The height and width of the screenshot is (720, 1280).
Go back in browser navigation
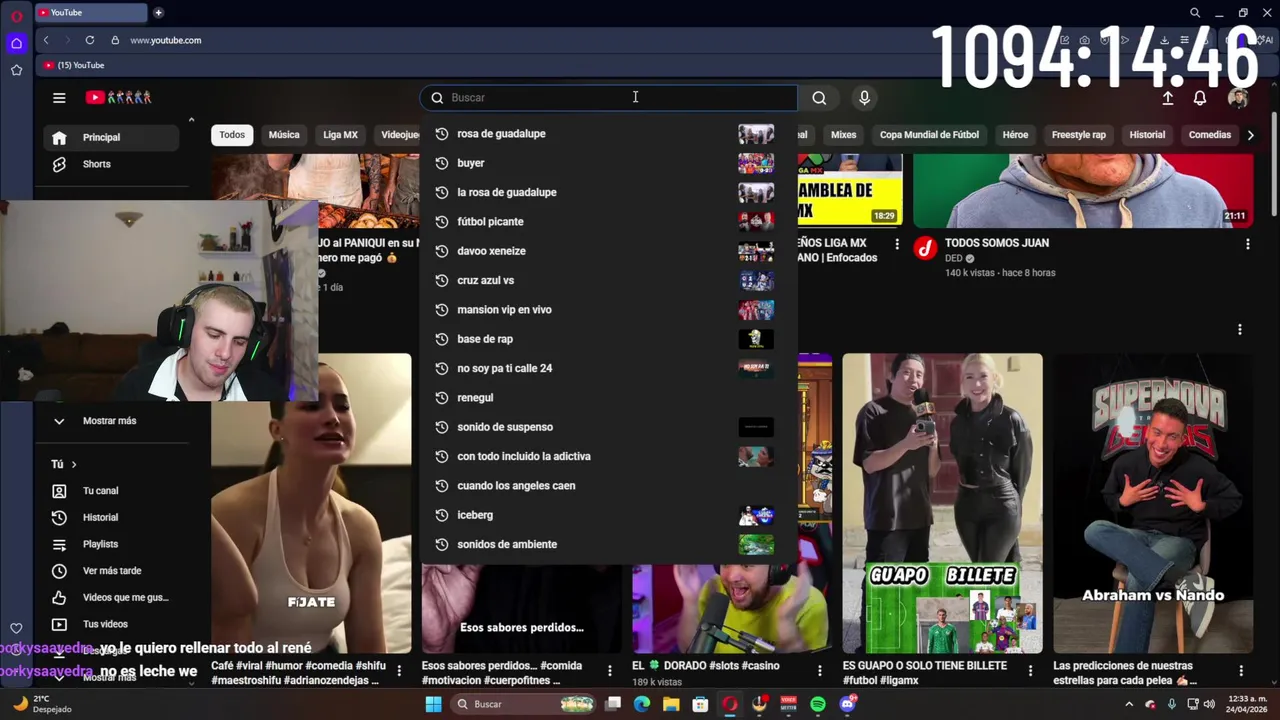(x=46, y=40)
